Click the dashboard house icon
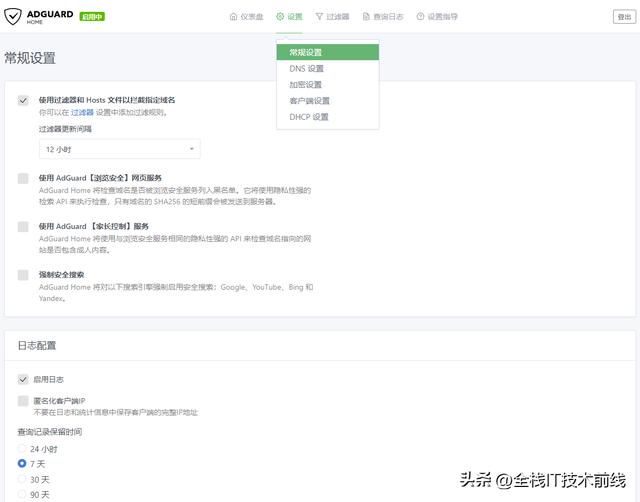Viewport: 640px width, 502px height. pos(233,17)
